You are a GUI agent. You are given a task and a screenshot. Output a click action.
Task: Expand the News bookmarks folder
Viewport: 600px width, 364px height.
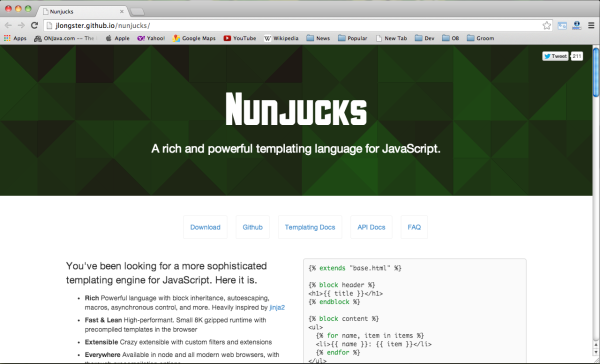318,38
